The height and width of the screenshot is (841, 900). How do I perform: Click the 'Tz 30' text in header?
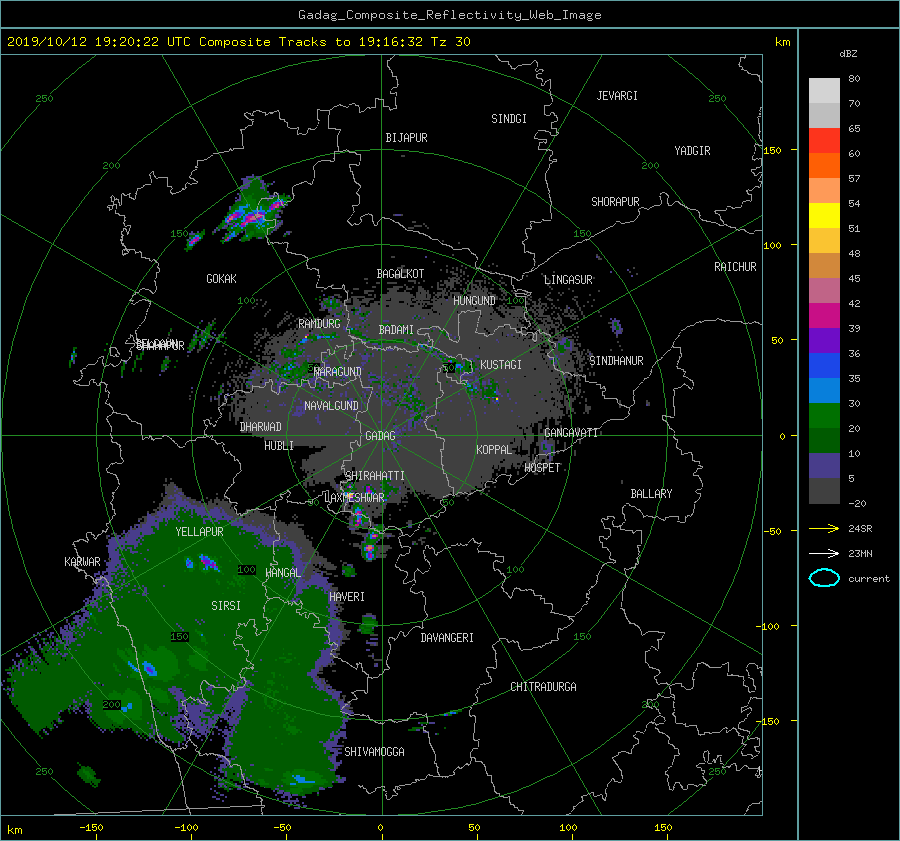(451, 42)
